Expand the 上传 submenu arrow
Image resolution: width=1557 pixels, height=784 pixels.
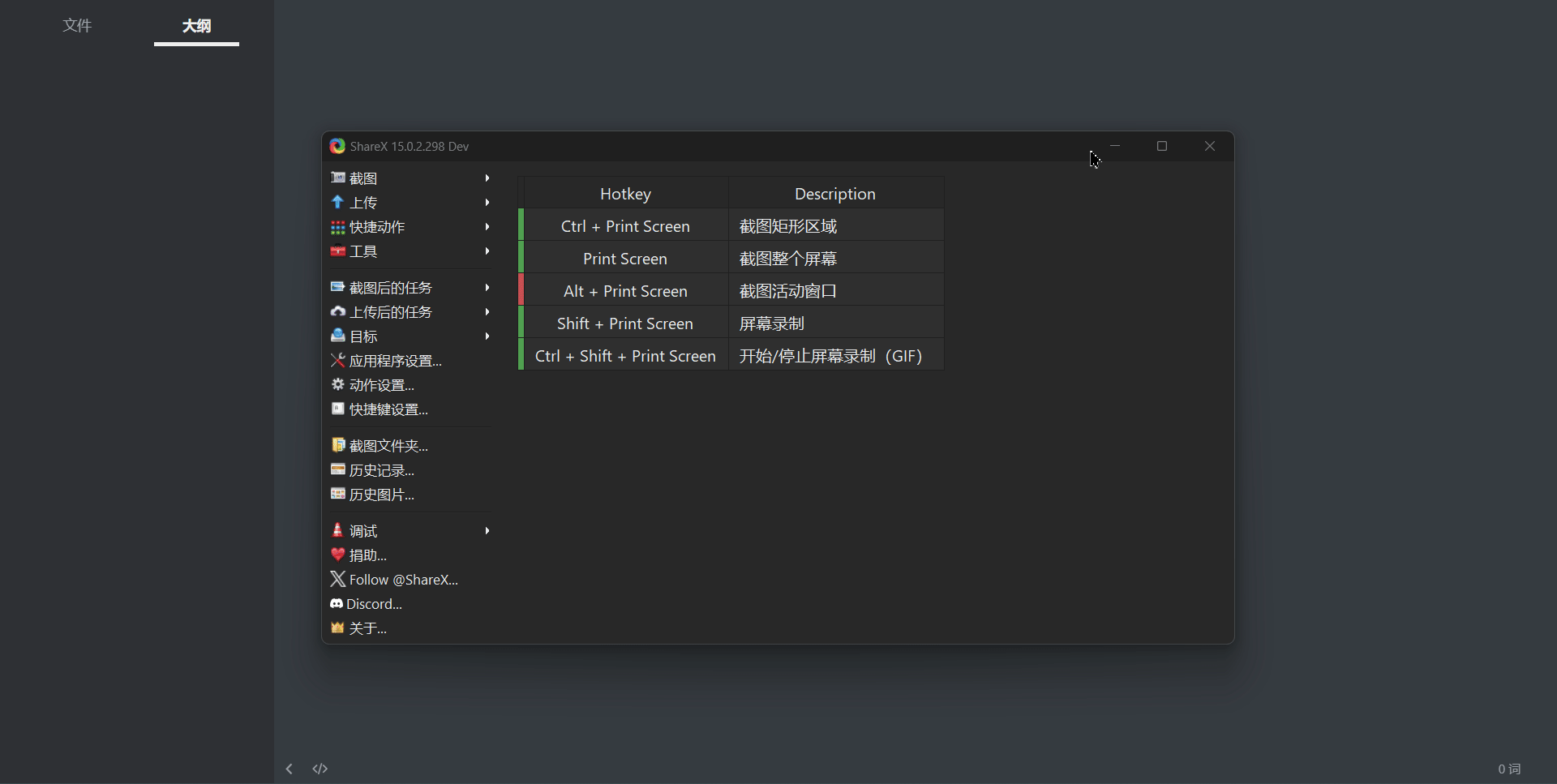(x=487, y=202)
